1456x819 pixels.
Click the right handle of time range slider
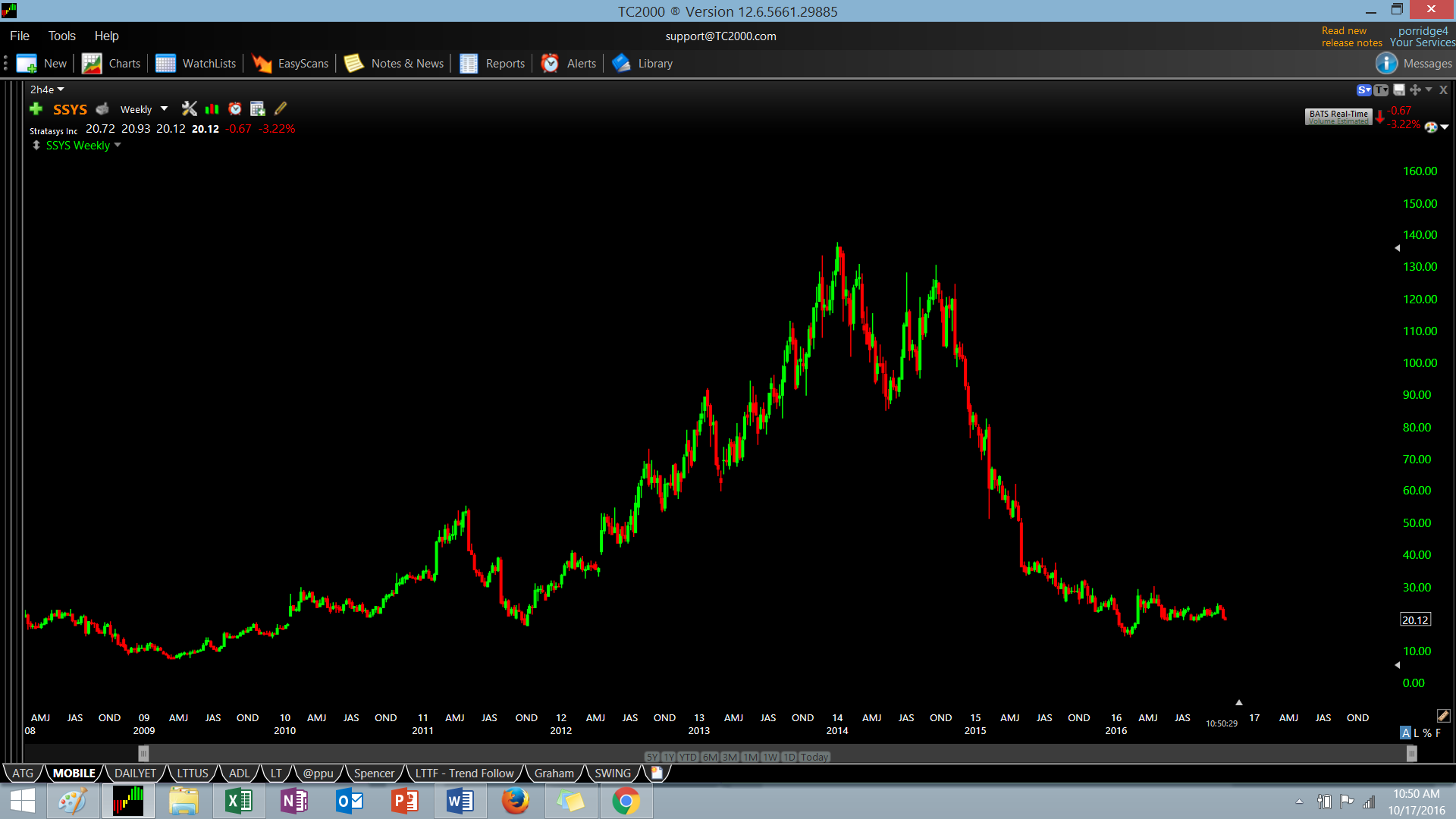pos(1411,754)
